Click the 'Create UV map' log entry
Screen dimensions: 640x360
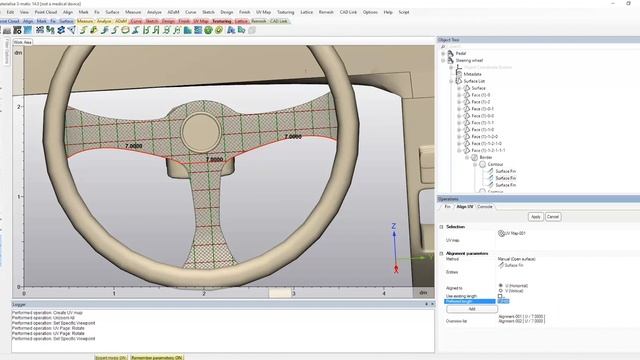(x=47, y=313)
